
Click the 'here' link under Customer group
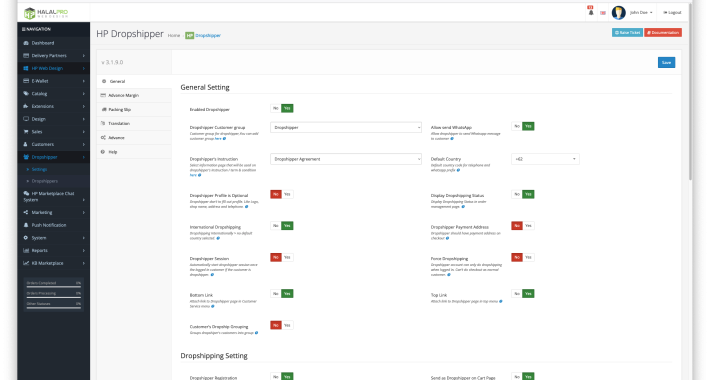pyautogui.click(x=218, y=139)
